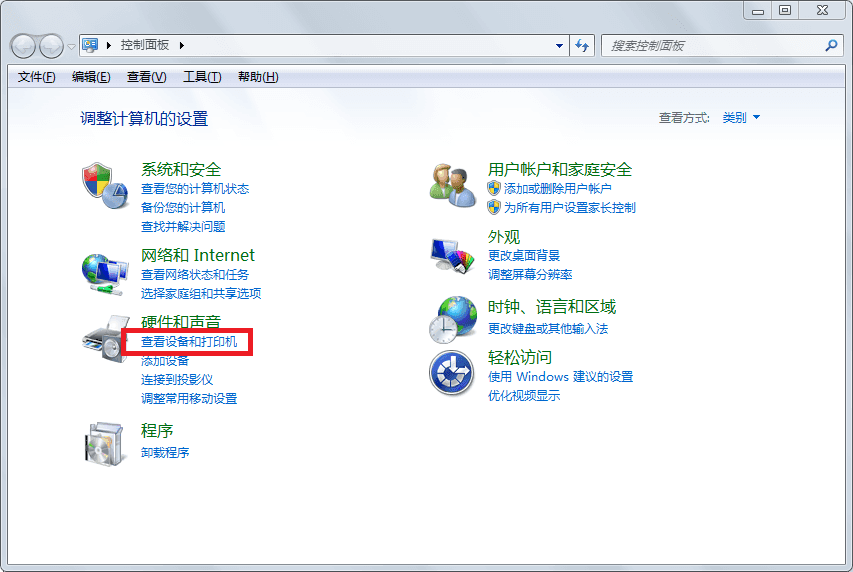
Task: Click the Hardware and Sound printer icon
Action: [103, 340]
